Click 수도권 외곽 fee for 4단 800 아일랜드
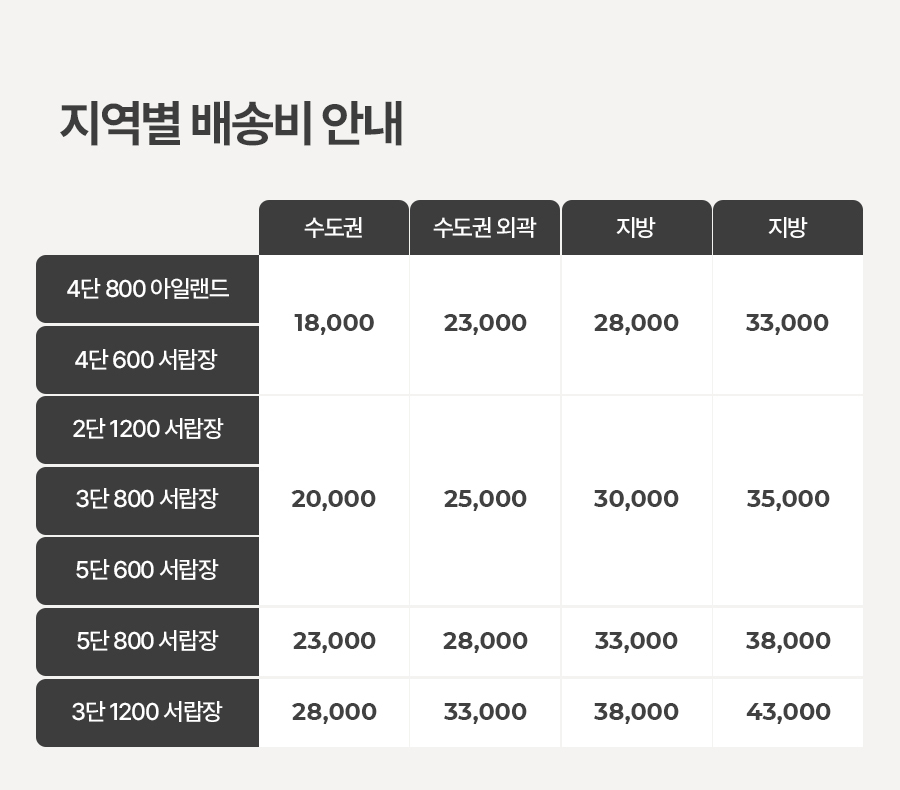 pos(485,324)
